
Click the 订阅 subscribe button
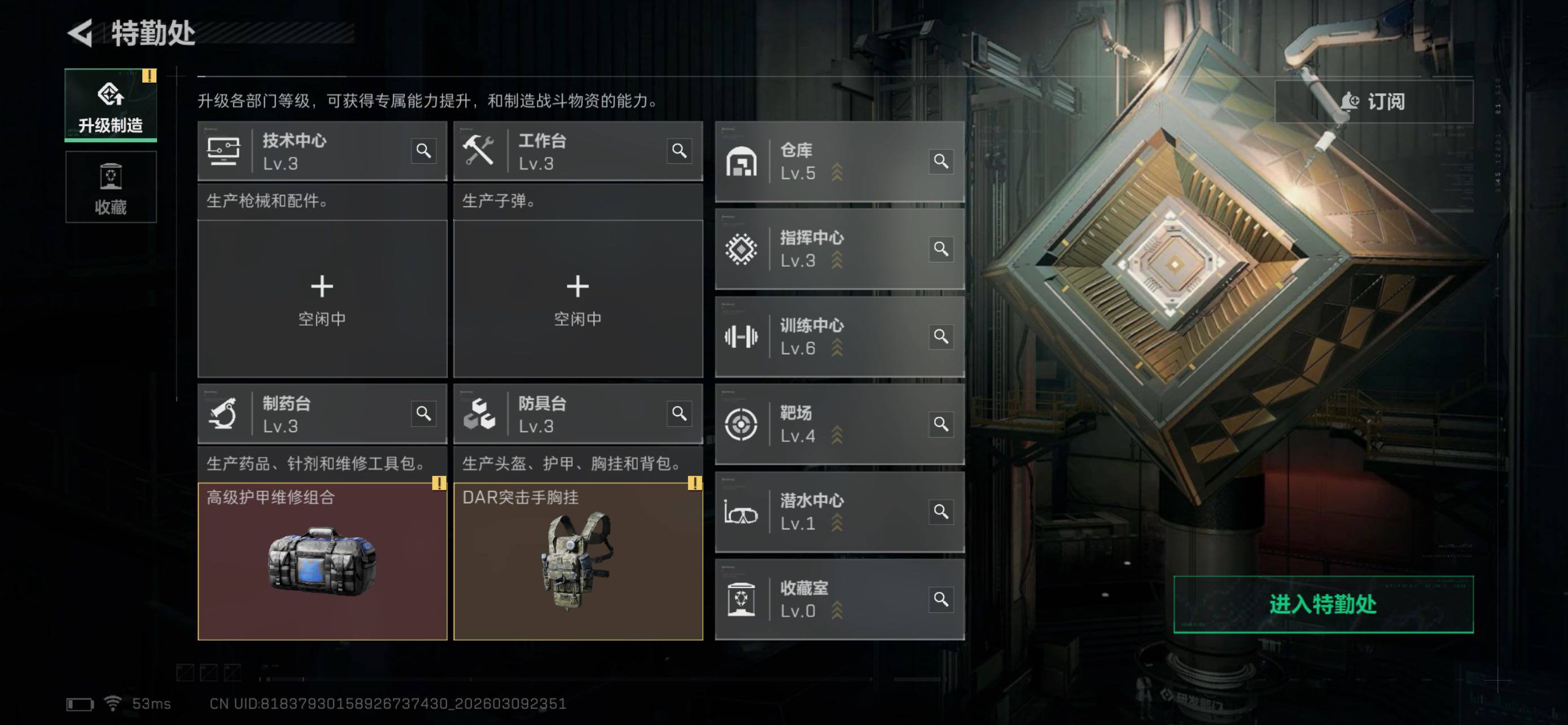click(1374, 101)
